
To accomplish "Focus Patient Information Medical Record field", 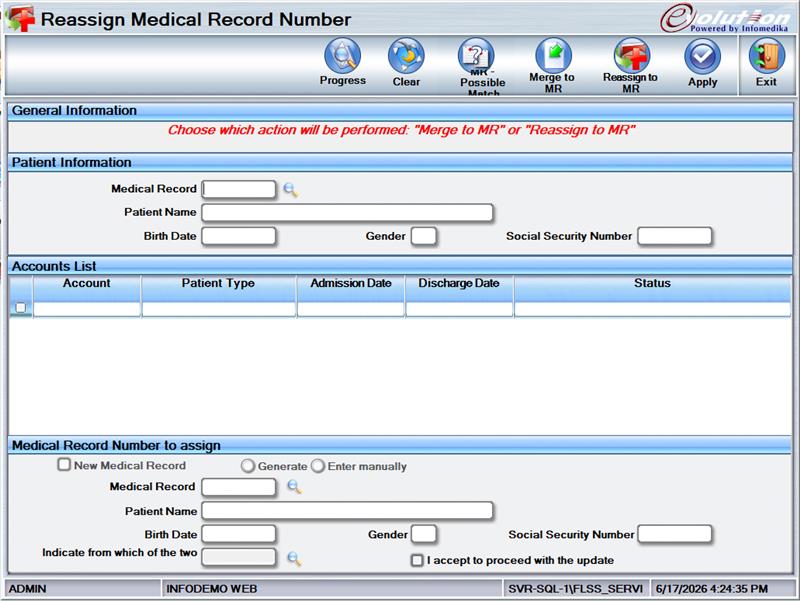I will [239, 189].
